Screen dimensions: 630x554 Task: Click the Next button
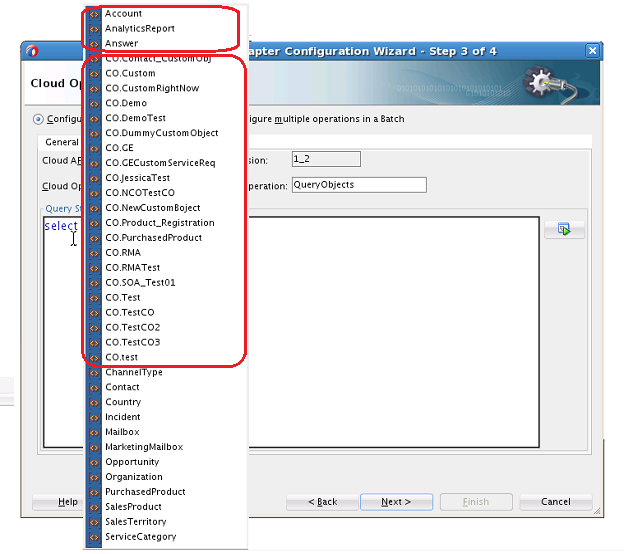(396, 502)
